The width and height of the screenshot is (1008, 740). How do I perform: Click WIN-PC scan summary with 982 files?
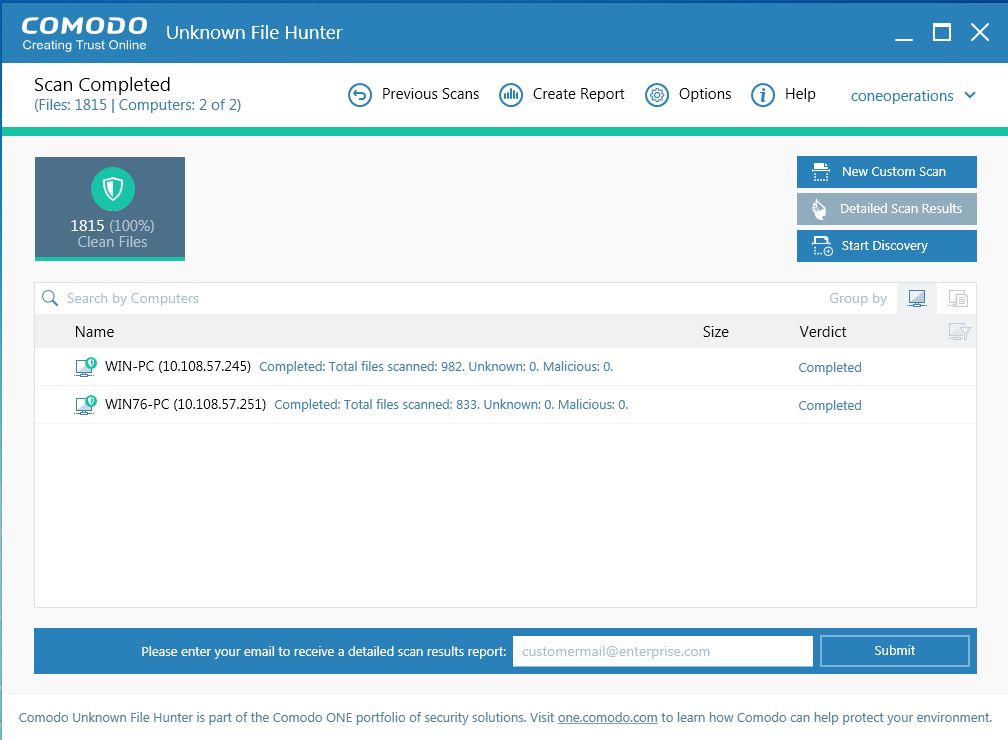point(436,366)
